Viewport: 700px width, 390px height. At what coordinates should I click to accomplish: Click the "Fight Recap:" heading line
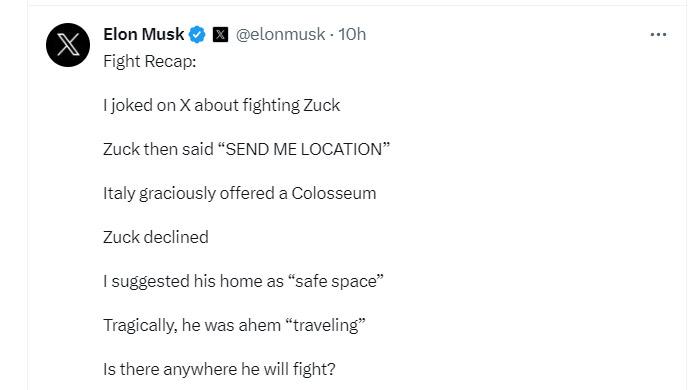tap(150, 61)
